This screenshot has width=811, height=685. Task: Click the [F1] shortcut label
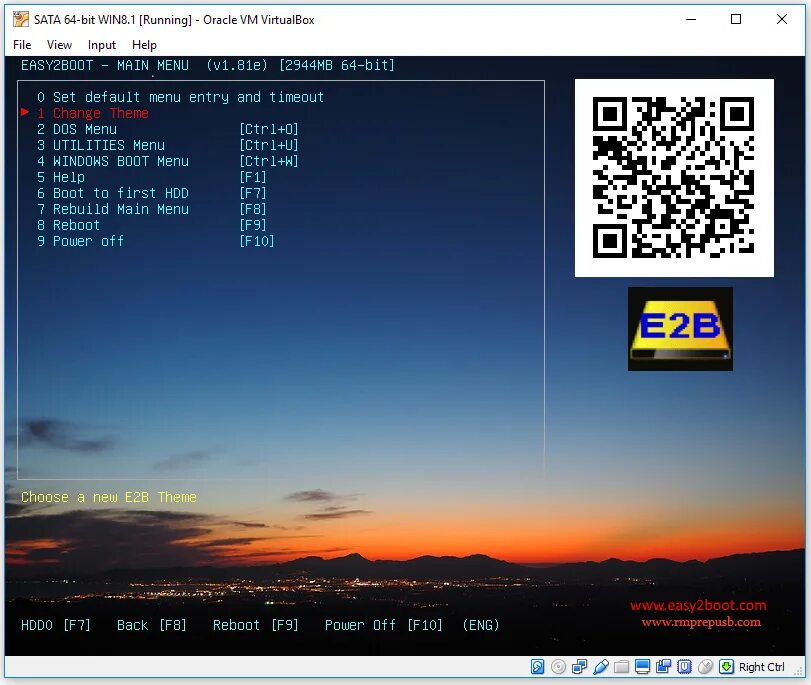tap(253, 177)
